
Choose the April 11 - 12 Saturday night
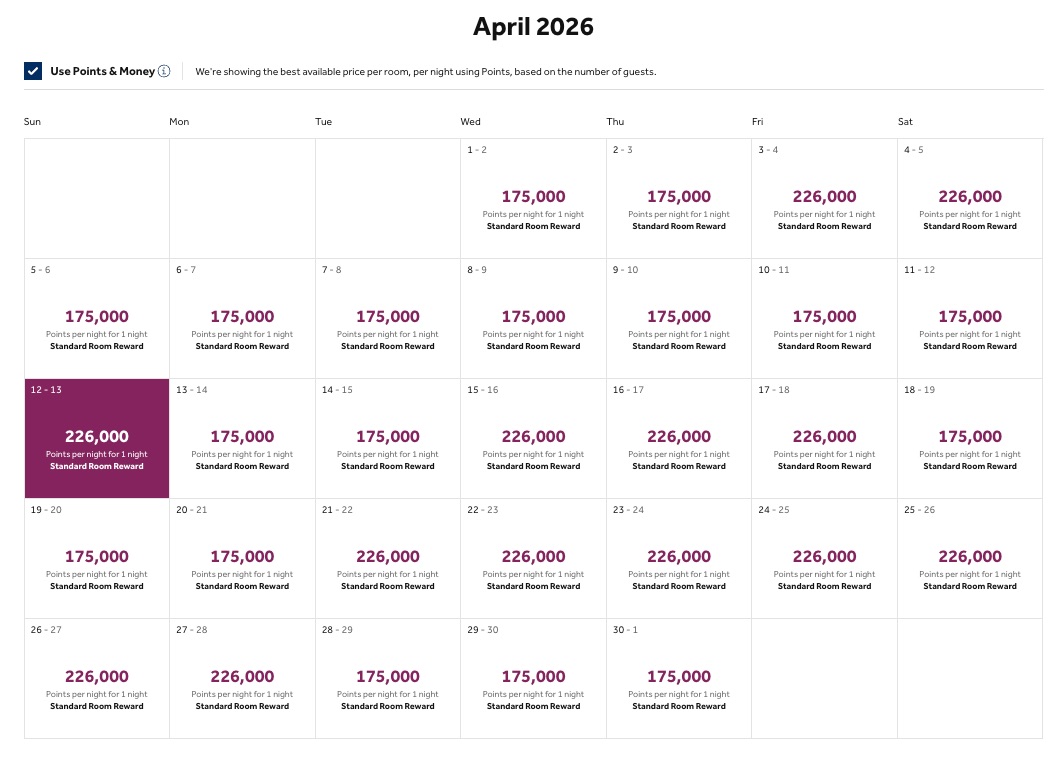coord(970,318)
